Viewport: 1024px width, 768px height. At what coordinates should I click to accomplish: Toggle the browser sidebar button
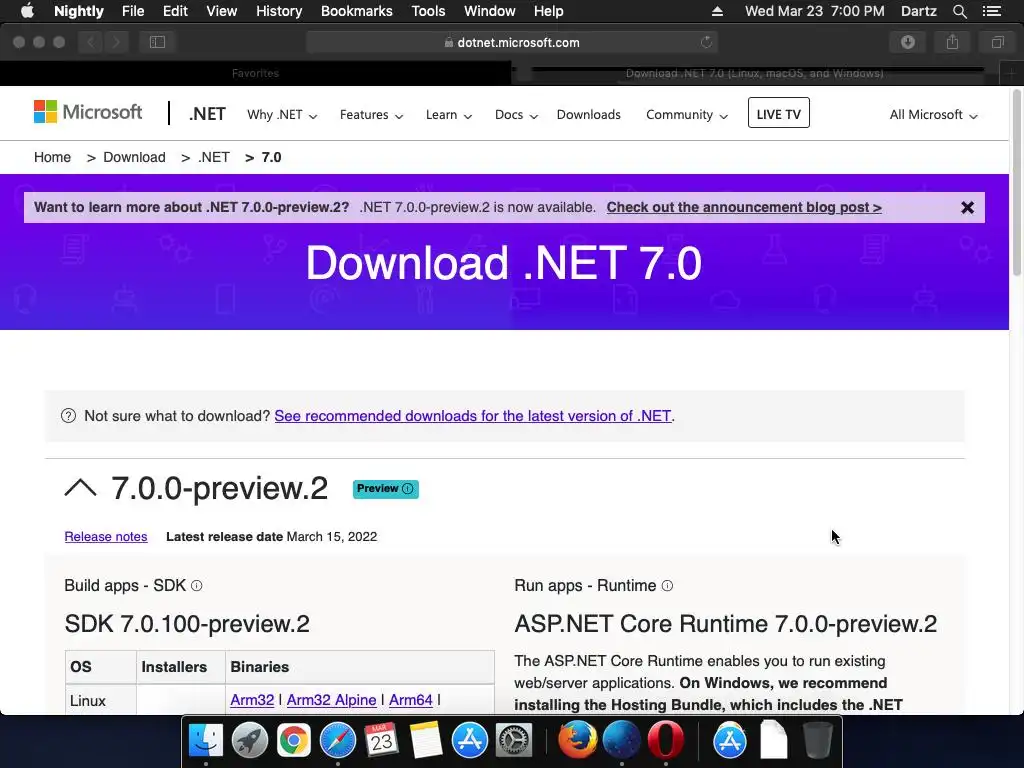[x=157, y=42]
